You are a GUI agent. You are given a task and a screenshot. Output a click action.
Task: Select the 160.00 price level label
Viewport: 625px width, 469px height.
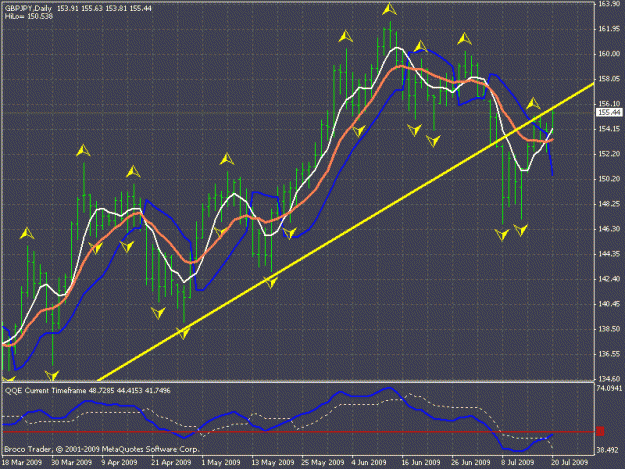pos(609,54)
